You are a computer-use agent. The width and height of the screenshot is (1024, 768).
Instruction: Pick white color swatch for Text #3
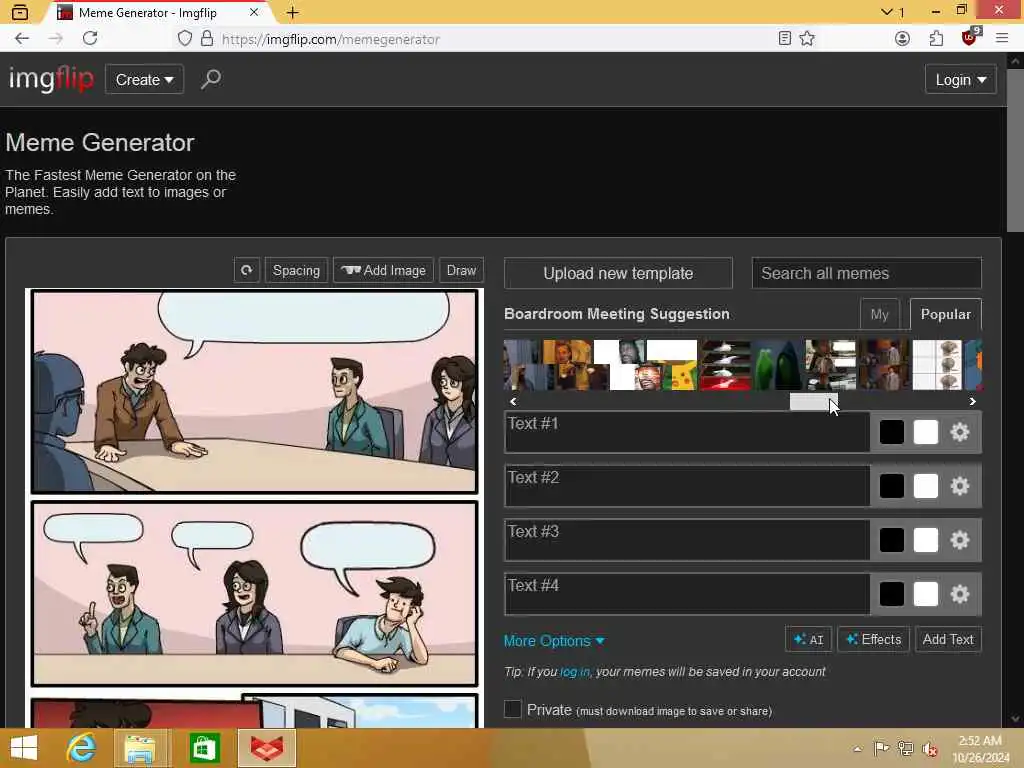point(925,540)
